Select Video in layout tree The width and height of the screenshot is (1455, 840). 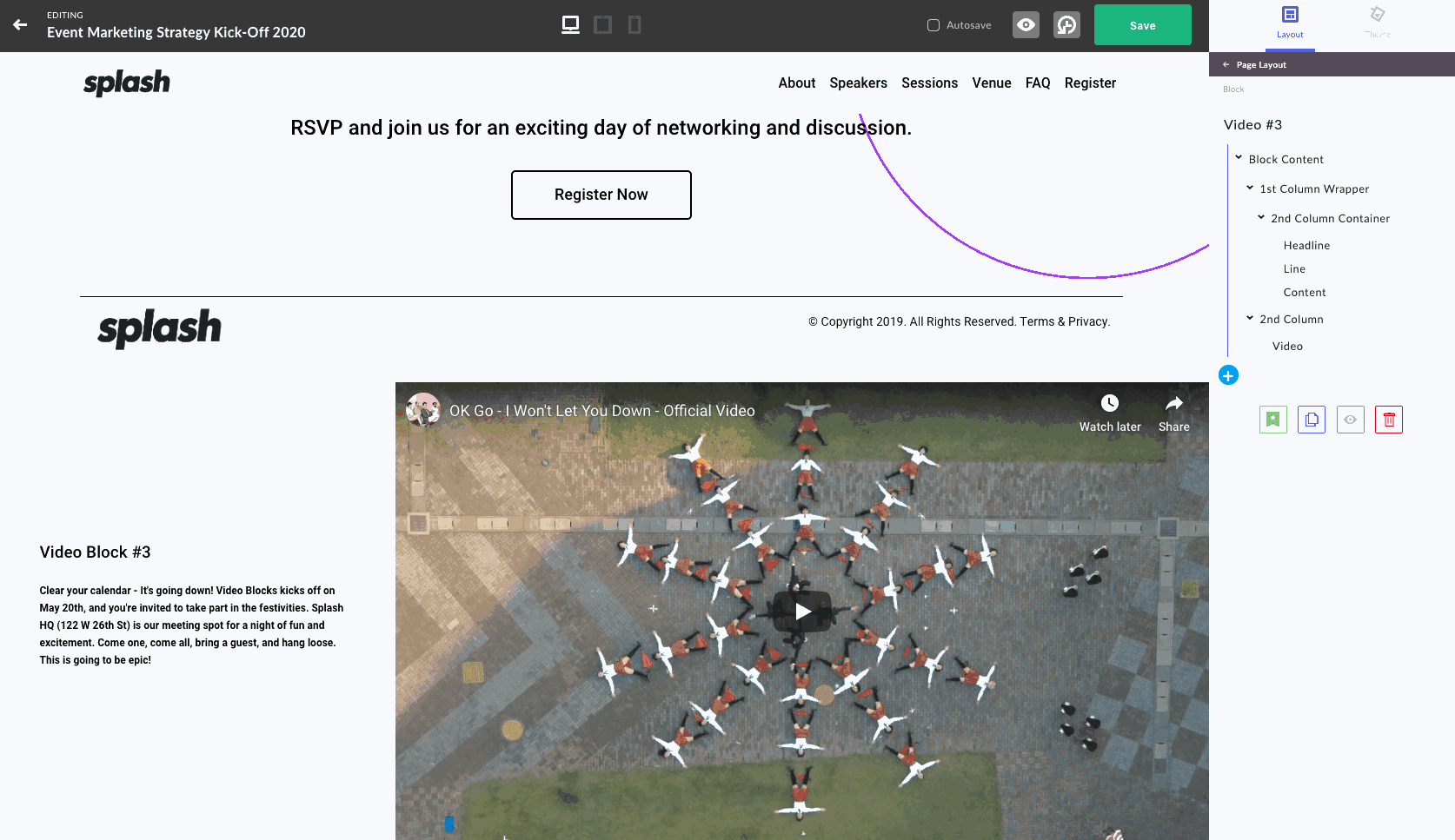click(1287, 347)
